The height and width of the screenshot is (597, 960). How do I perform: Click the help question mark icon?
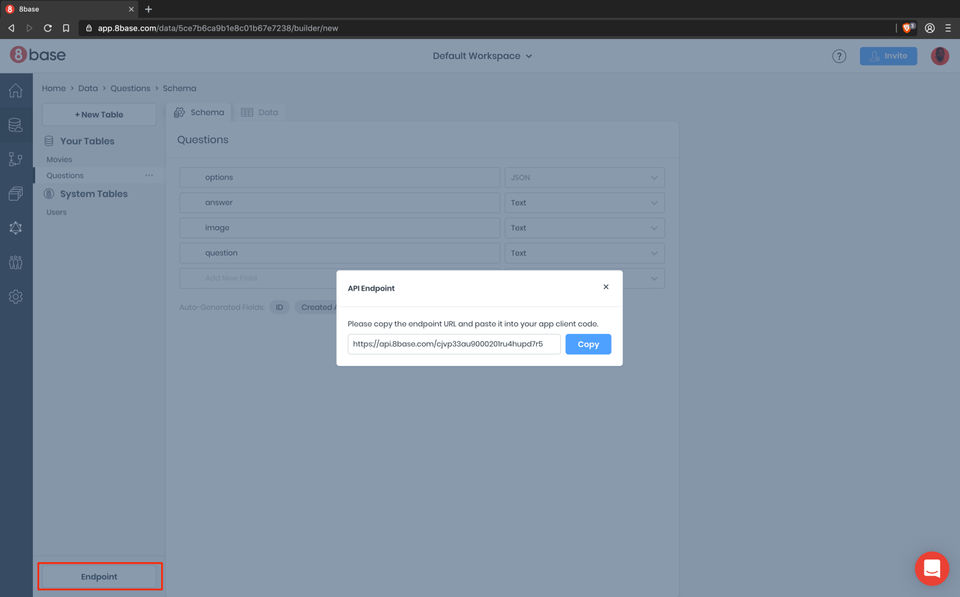click(839, 56)
